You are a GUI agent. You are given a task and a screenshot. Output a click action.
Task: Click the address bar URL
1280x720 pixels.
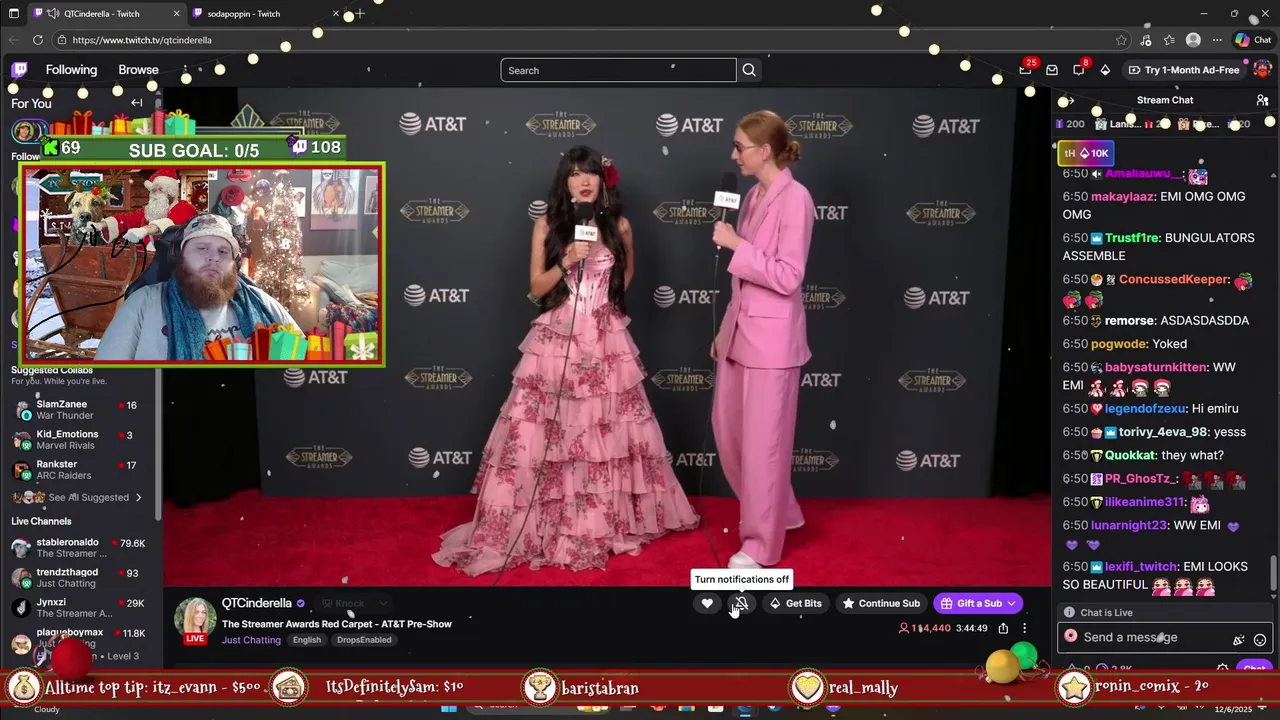point(142,40)
